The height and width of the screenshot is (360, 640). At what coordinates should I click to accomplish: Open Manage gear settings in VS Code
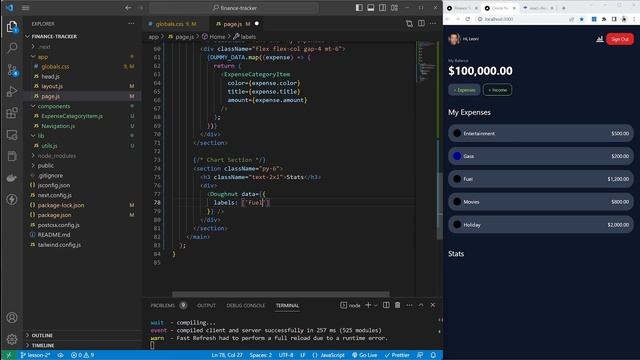pyautogui.click(x=12, y=339)
